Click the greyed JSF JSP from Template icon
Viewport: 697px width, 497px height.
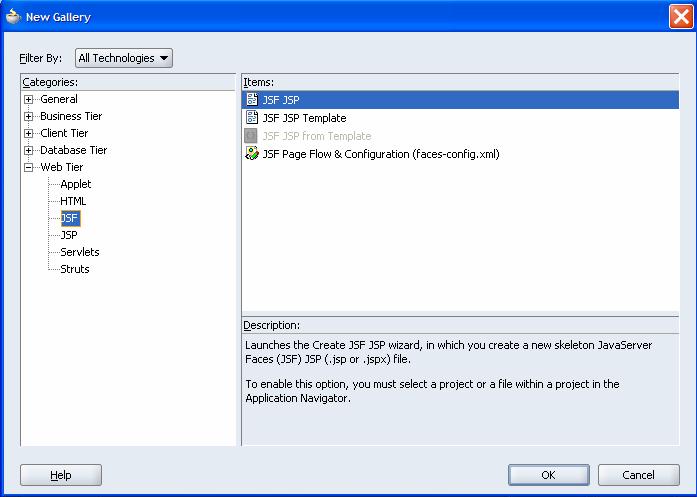tap(251, 136)
